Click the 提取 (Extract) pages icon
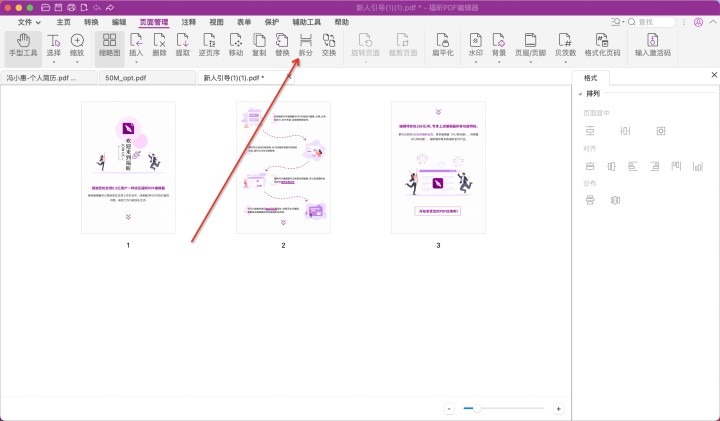 [x=184, y=44]
